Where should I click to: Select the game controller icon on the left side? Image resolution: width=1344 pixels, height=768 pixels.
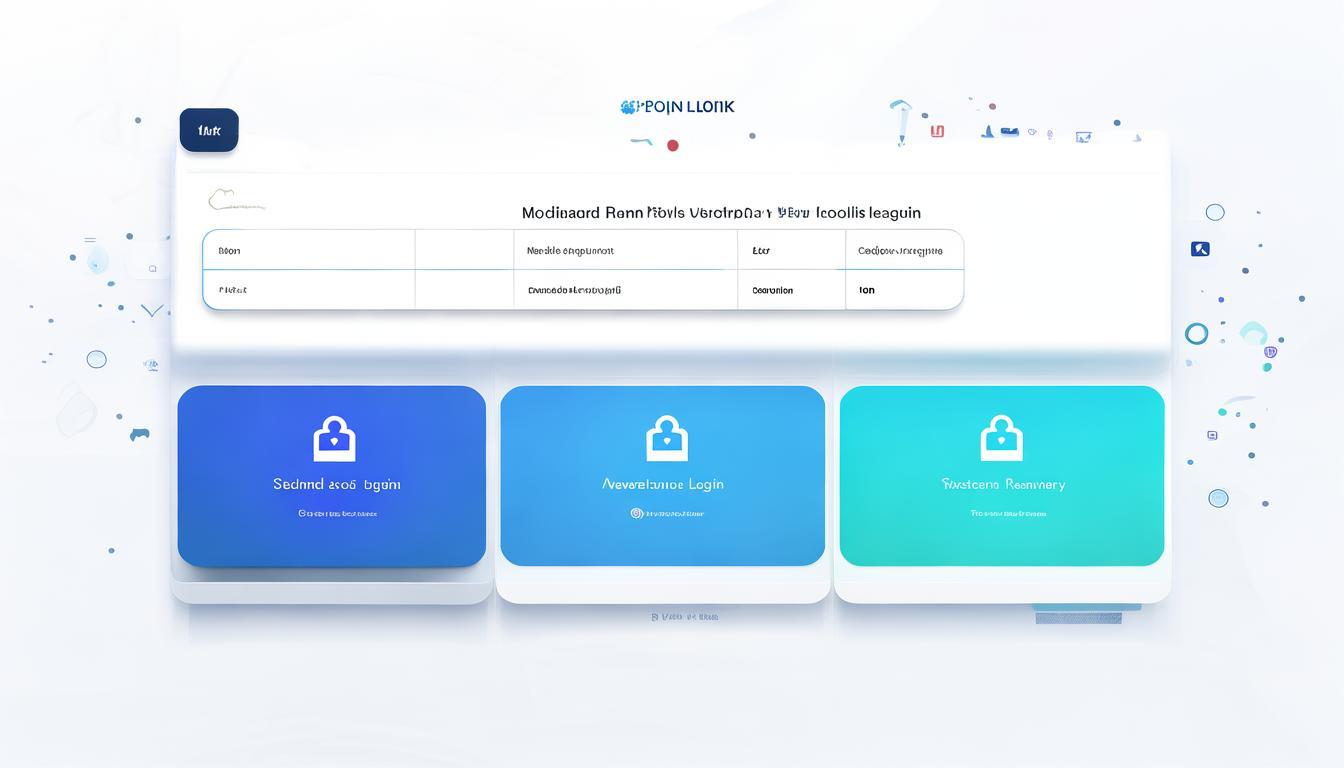pyautogui.click(x=140, y=434)
